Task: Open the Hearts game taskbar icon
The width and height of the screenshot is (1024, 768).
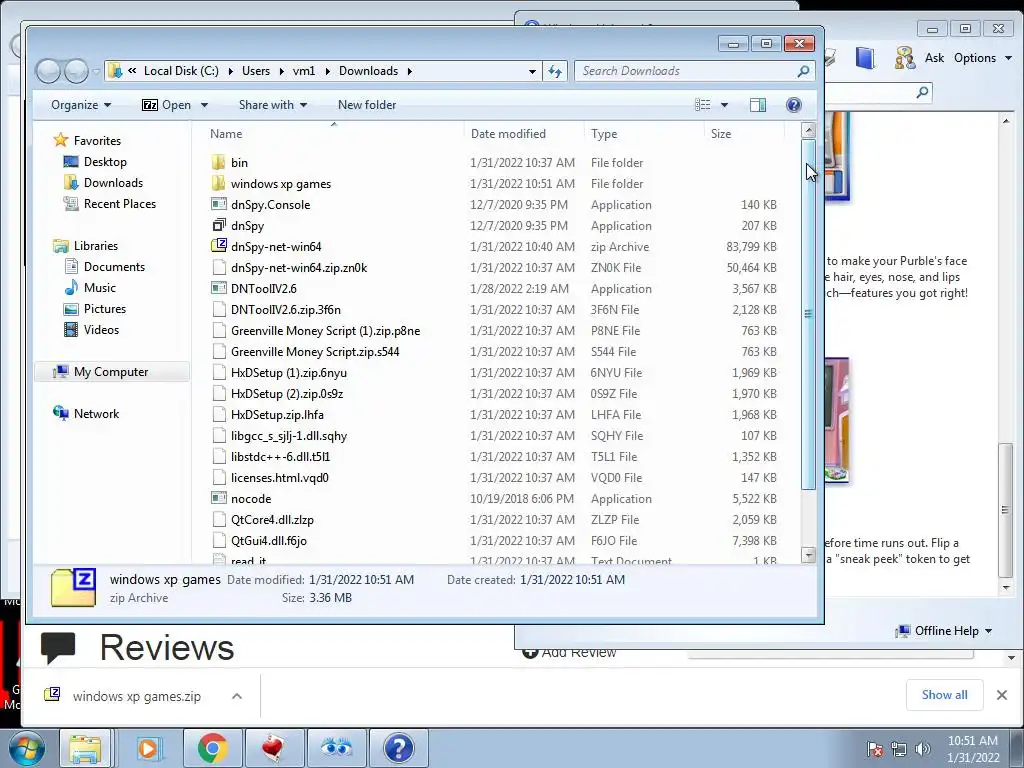Action: point(274,748)
